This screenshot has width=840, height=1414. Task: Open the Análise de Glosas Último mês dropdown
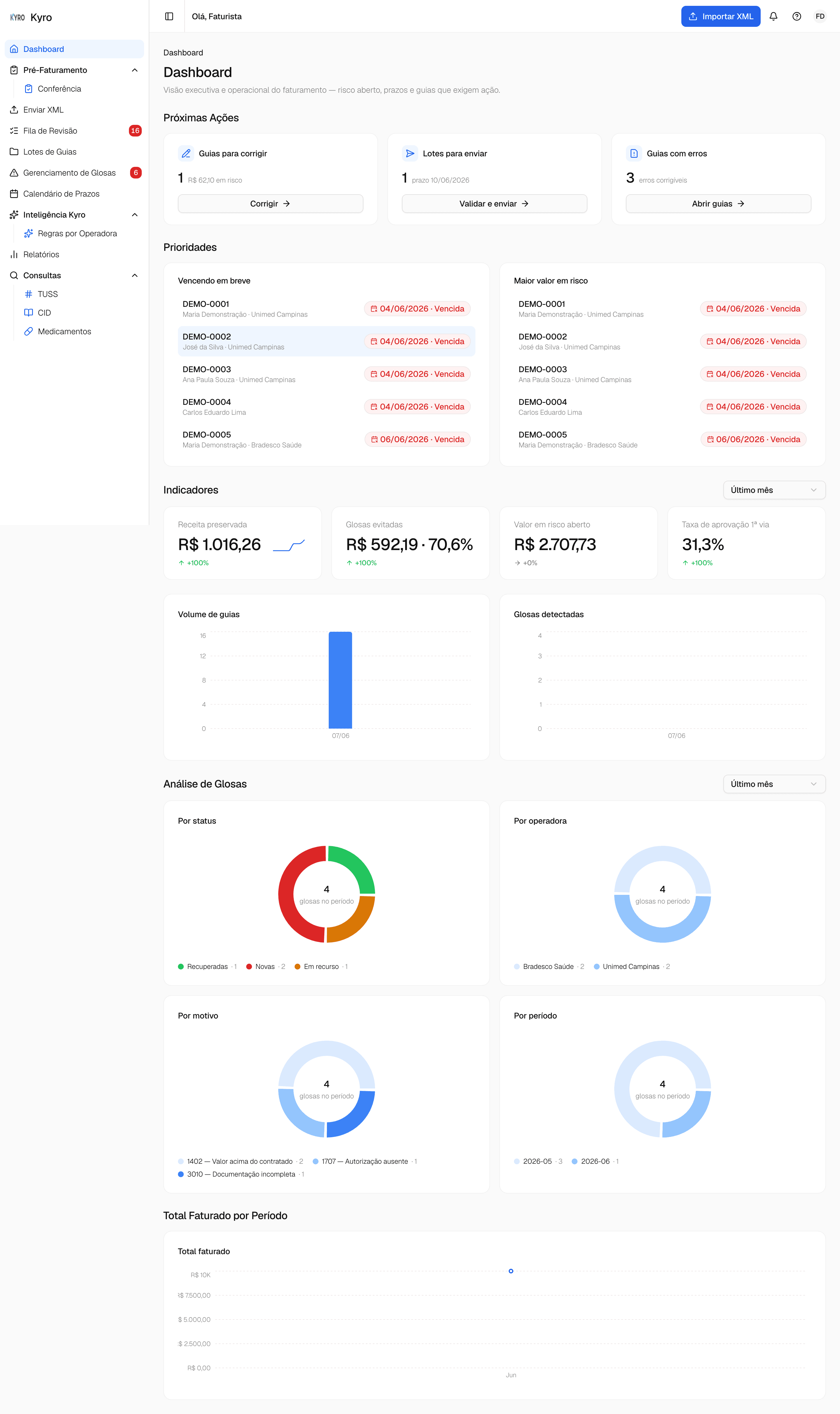(x=774, y=784)
